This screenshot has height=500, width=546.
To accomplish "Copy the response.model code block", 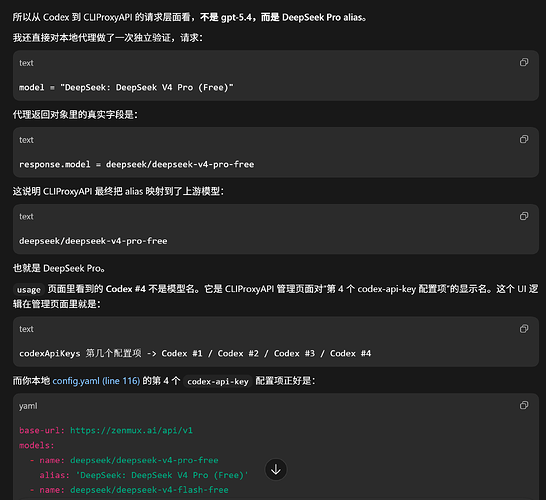I will click(524, 139).
